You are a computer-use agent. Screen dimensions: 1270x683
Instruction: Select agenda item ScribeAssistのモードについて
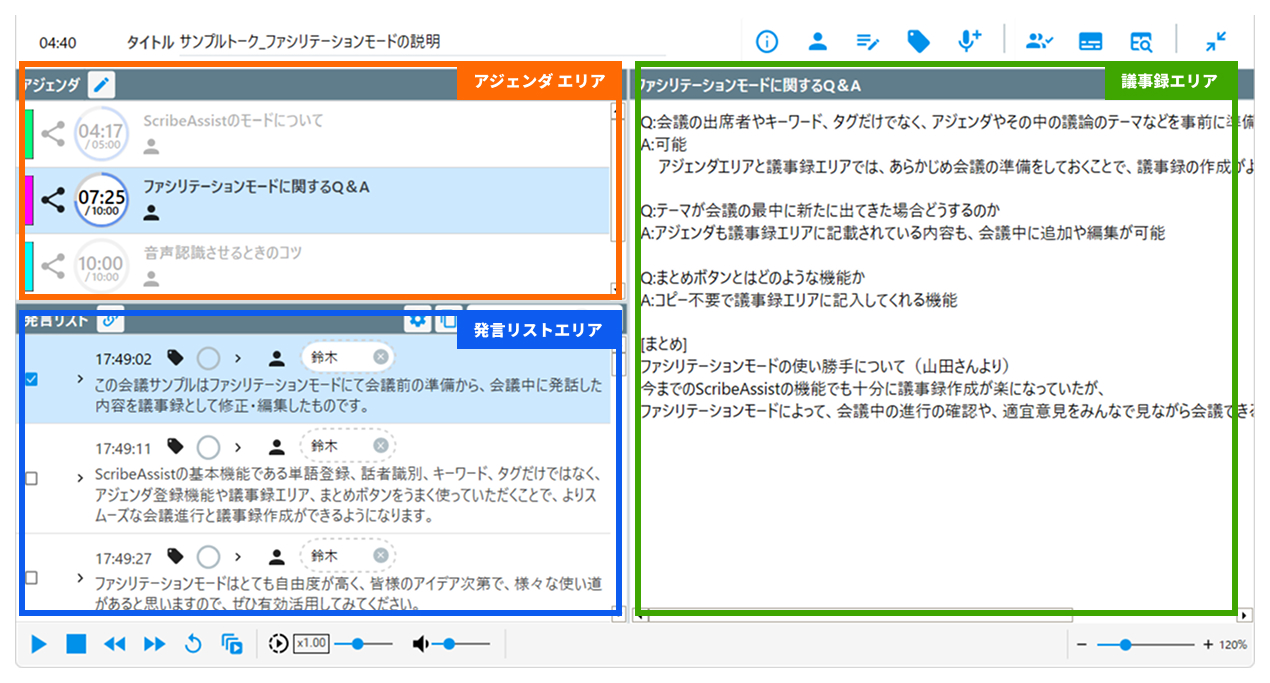pyautogui.click(x=315, y=133)
